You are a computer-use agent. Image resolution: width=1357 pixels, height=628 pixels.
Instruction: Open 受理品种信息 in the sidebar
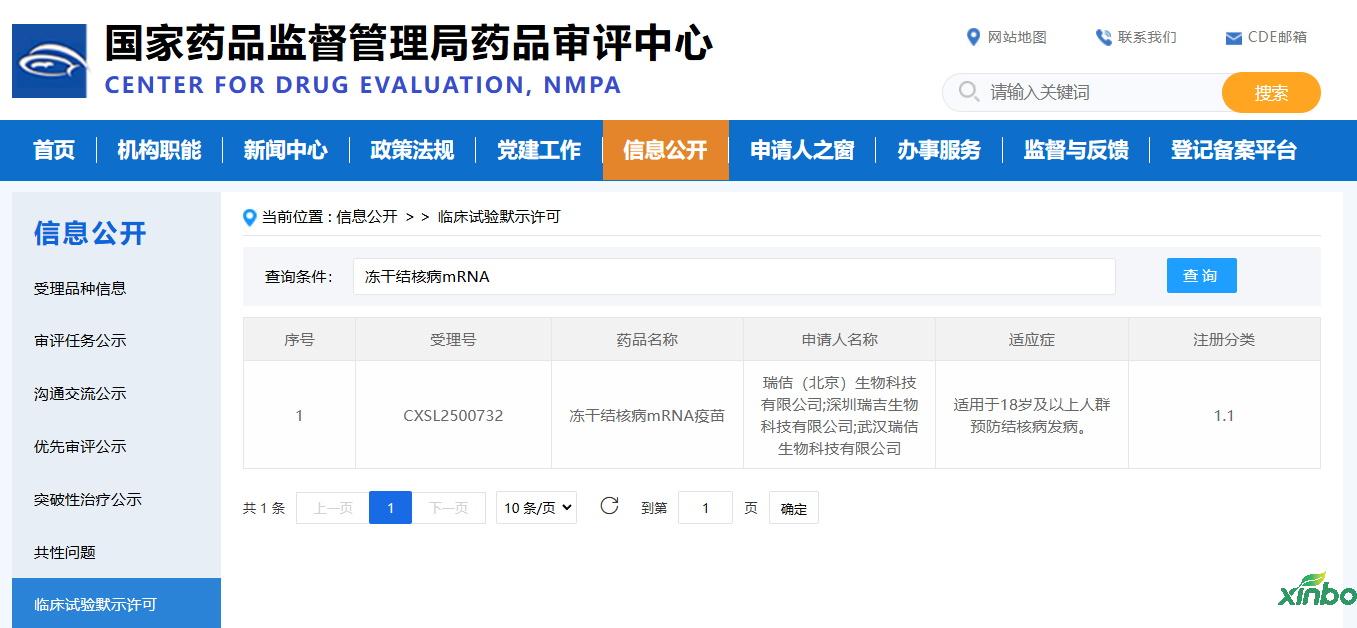point(80,288)
